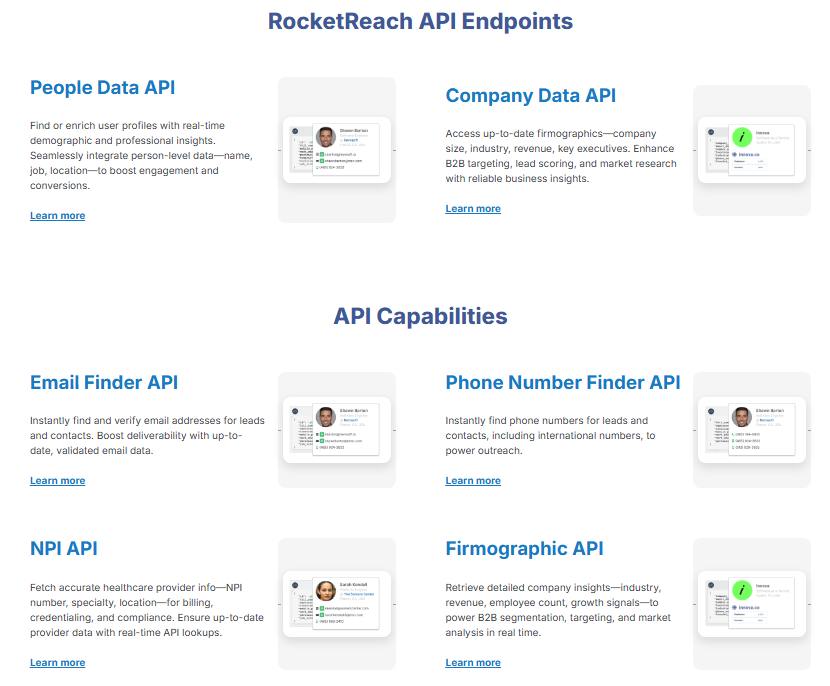
Task: Click the green company logo in Firmographic card
Action: click(742, 590)
